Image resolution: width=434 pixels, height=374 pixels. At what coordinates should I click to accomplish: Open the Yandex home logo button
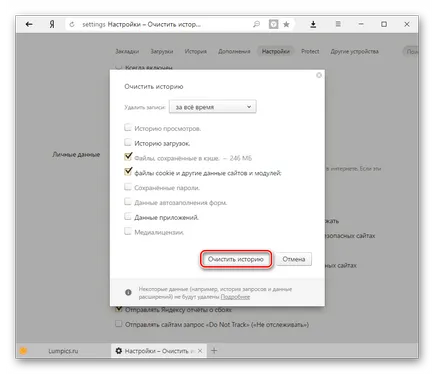click(x=52, y=24)
